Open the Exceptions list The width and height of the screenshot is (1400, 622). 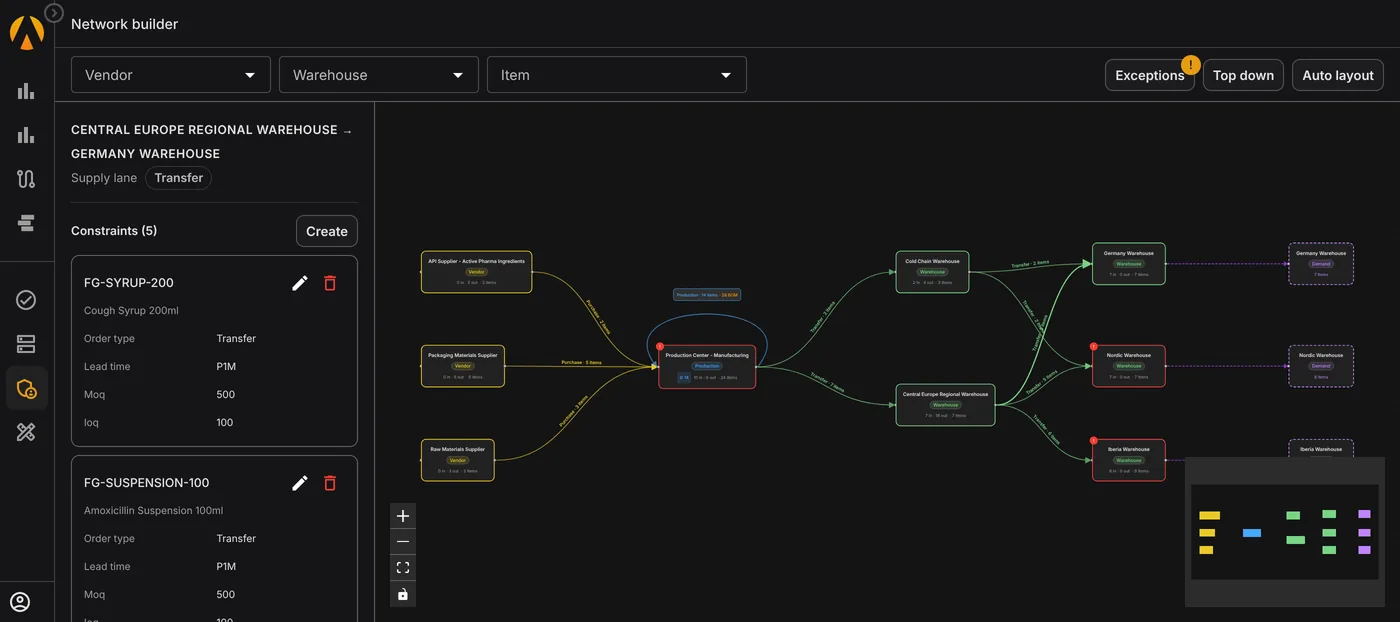[x=1150, y=75]
